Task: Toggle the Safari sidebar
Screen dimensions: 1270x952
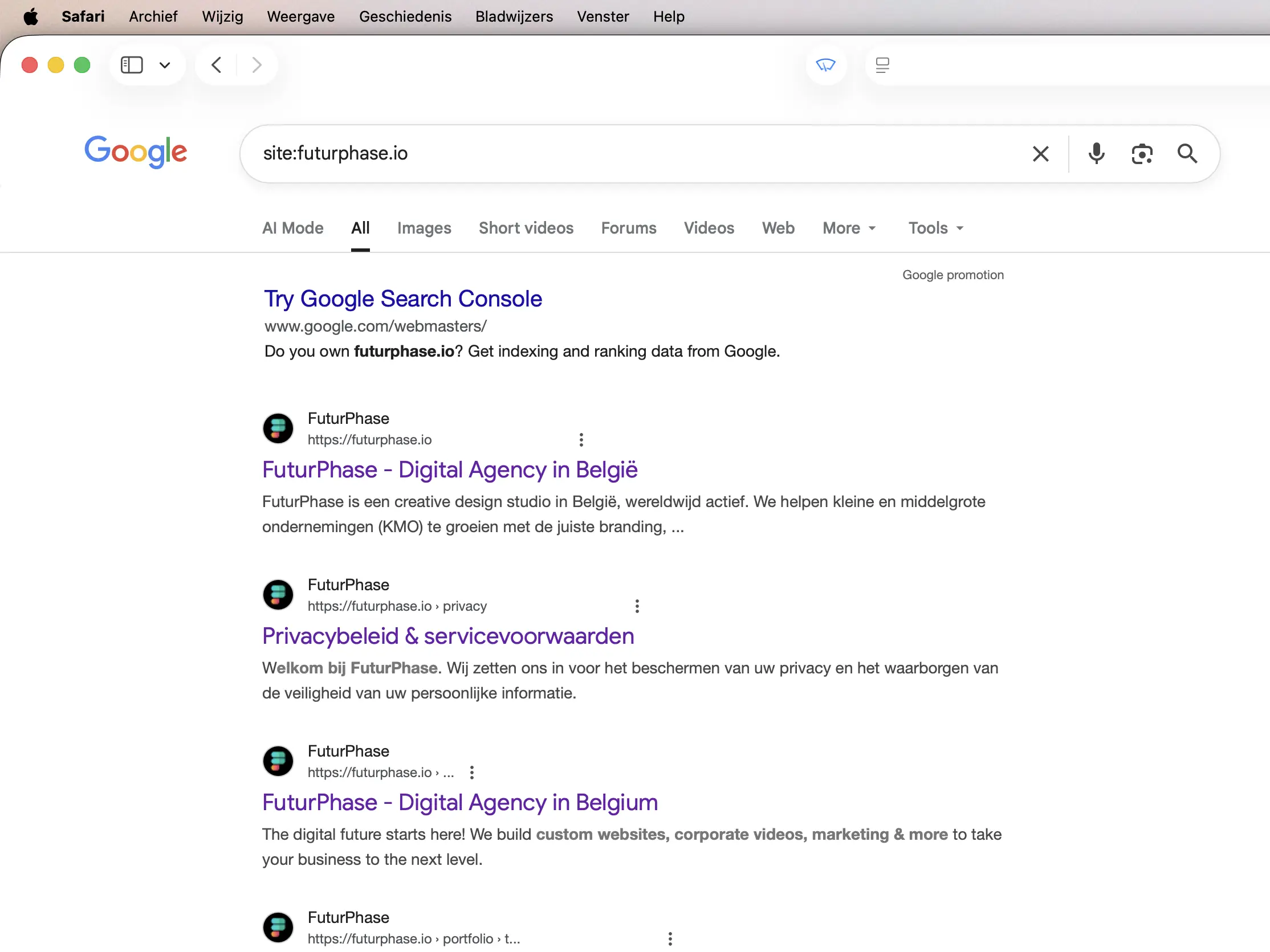Action: (x=132, y=65)
